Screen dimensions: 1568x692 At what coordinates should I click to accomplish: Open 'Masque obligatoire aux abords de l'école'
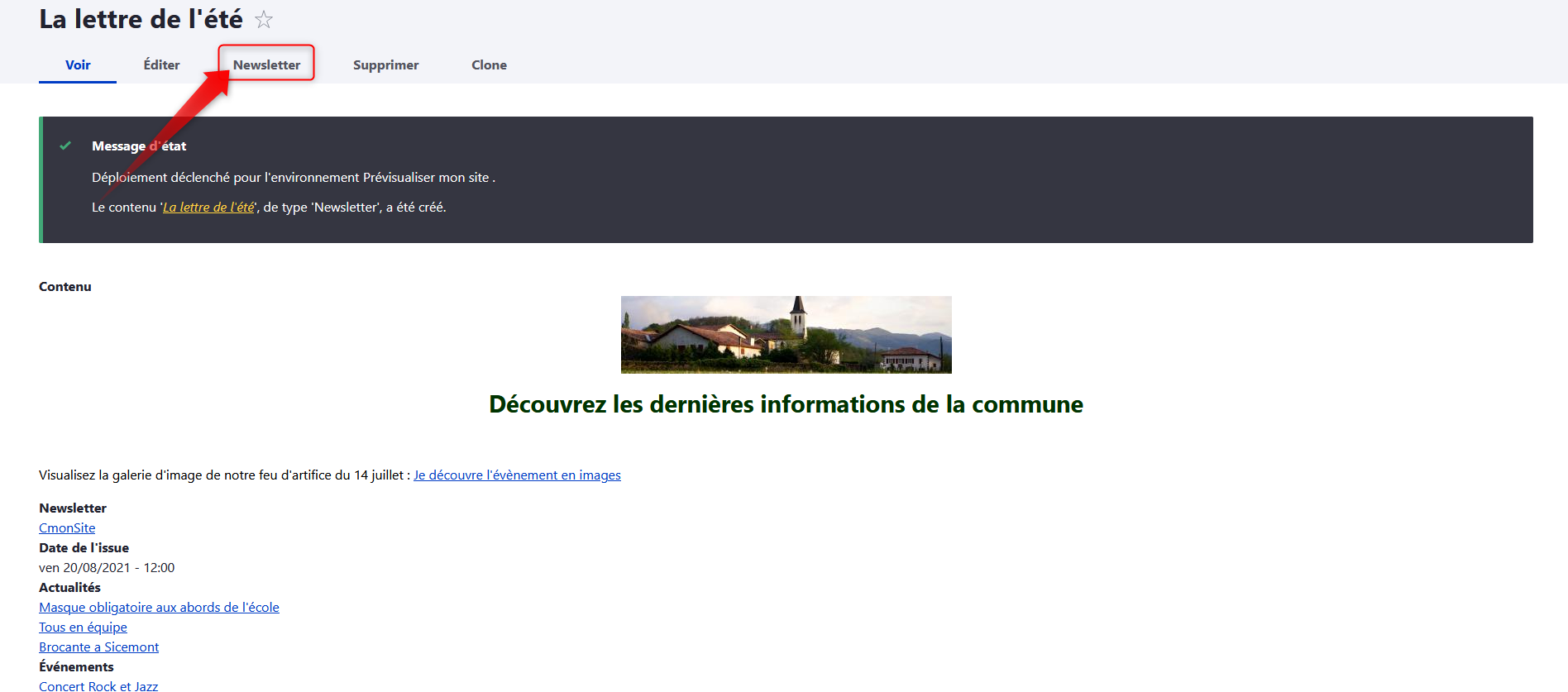point(159,608)
